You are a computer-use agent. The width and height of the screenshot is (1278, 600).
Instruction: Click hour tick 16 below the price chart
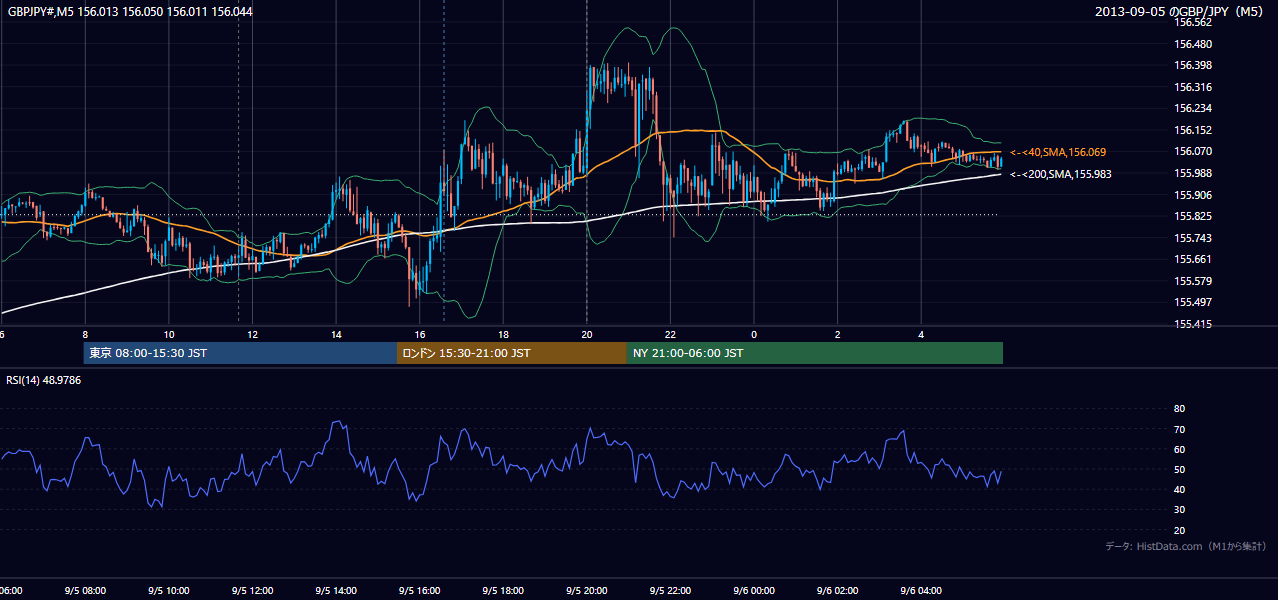420,334
